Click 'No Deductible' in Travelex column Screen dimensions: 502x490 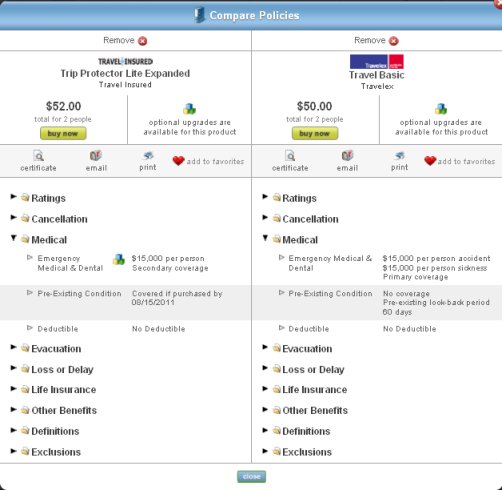click(409, 329)
